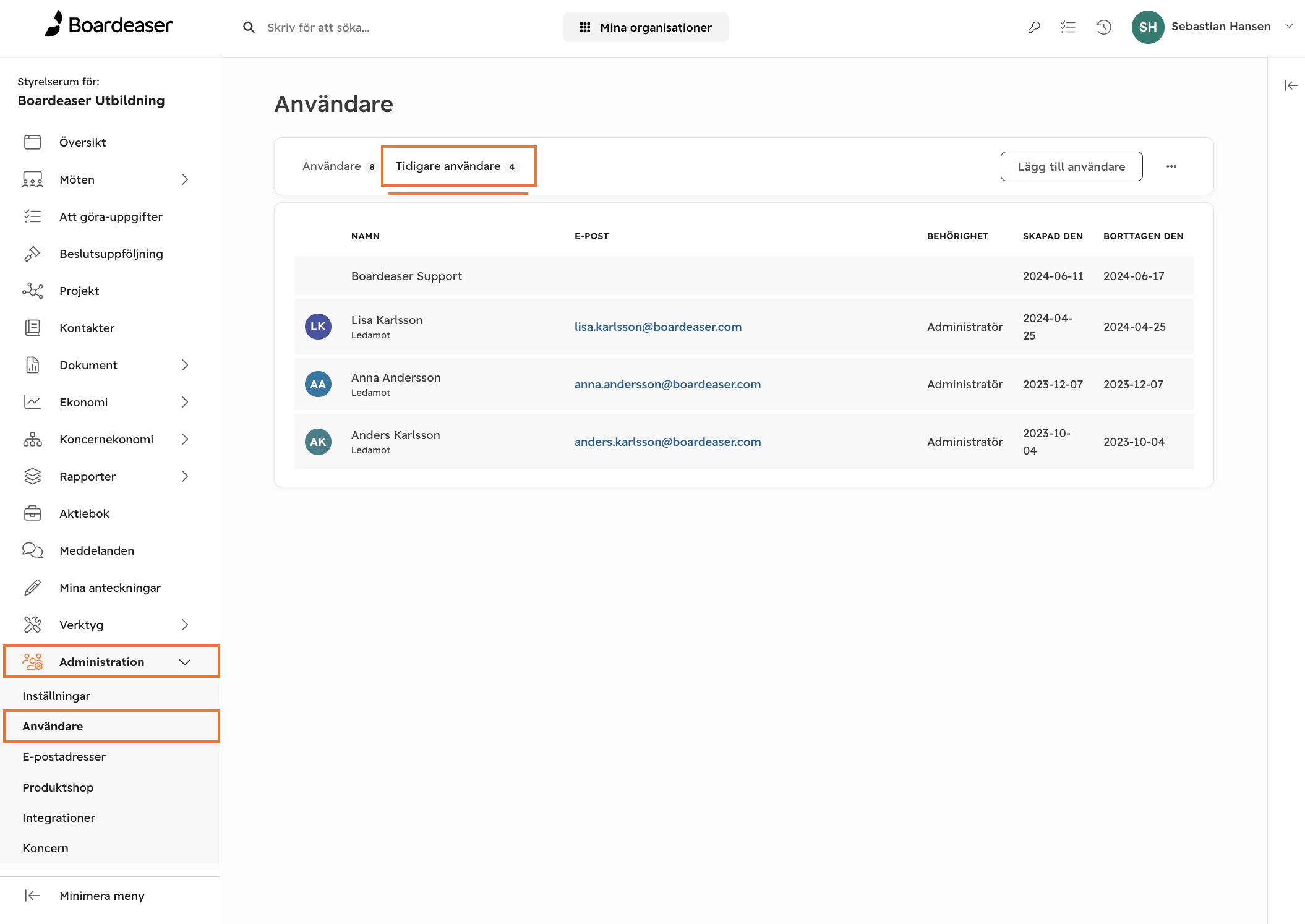Click the Boardeaser logo
The height and width of the screenshot is (924, 1305).
point(109,25)
